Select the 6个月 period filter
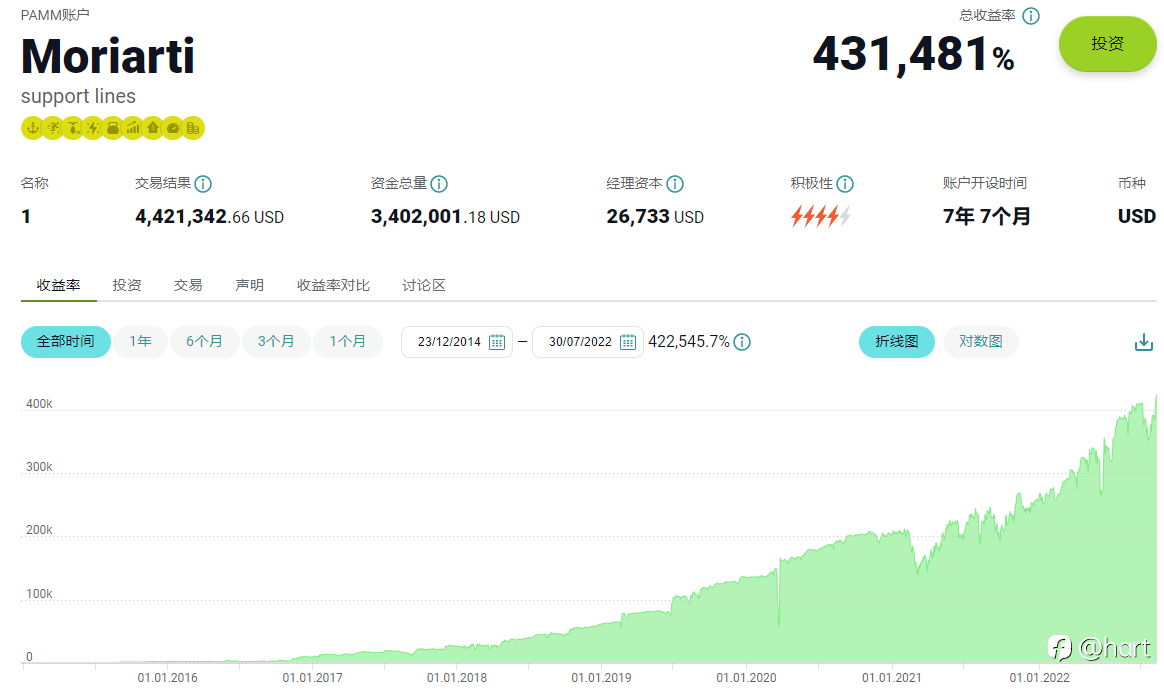The image size is (1164, 689). coord(204,342)
